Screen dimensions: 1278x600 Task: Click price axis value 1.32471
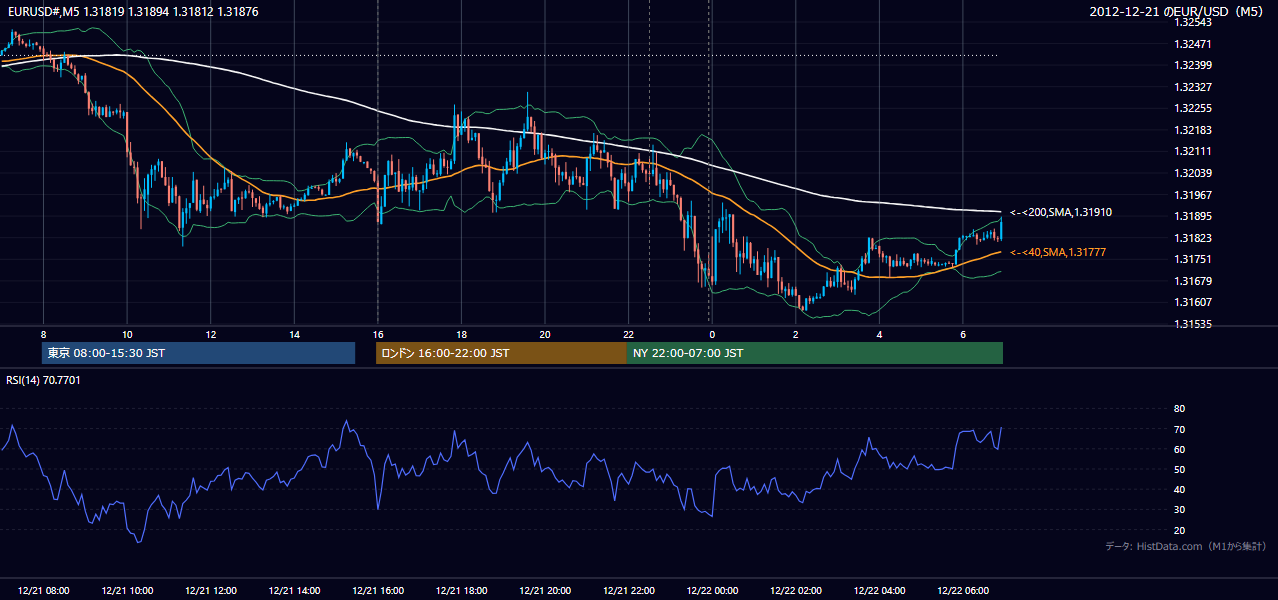point(1193,44)
